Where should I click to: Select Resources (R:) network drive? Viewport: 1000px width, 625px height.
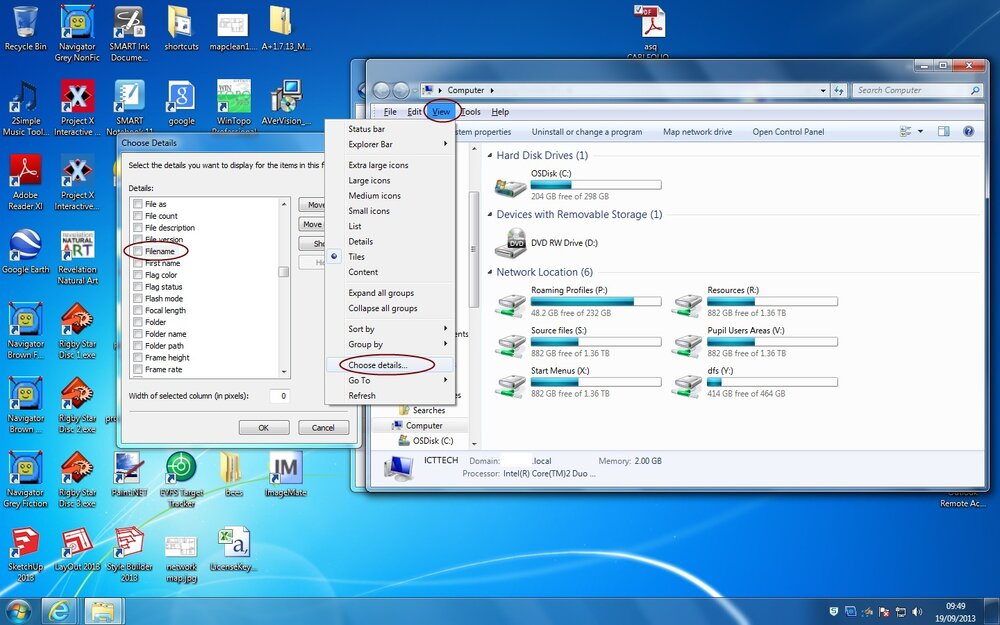(754, 302)
